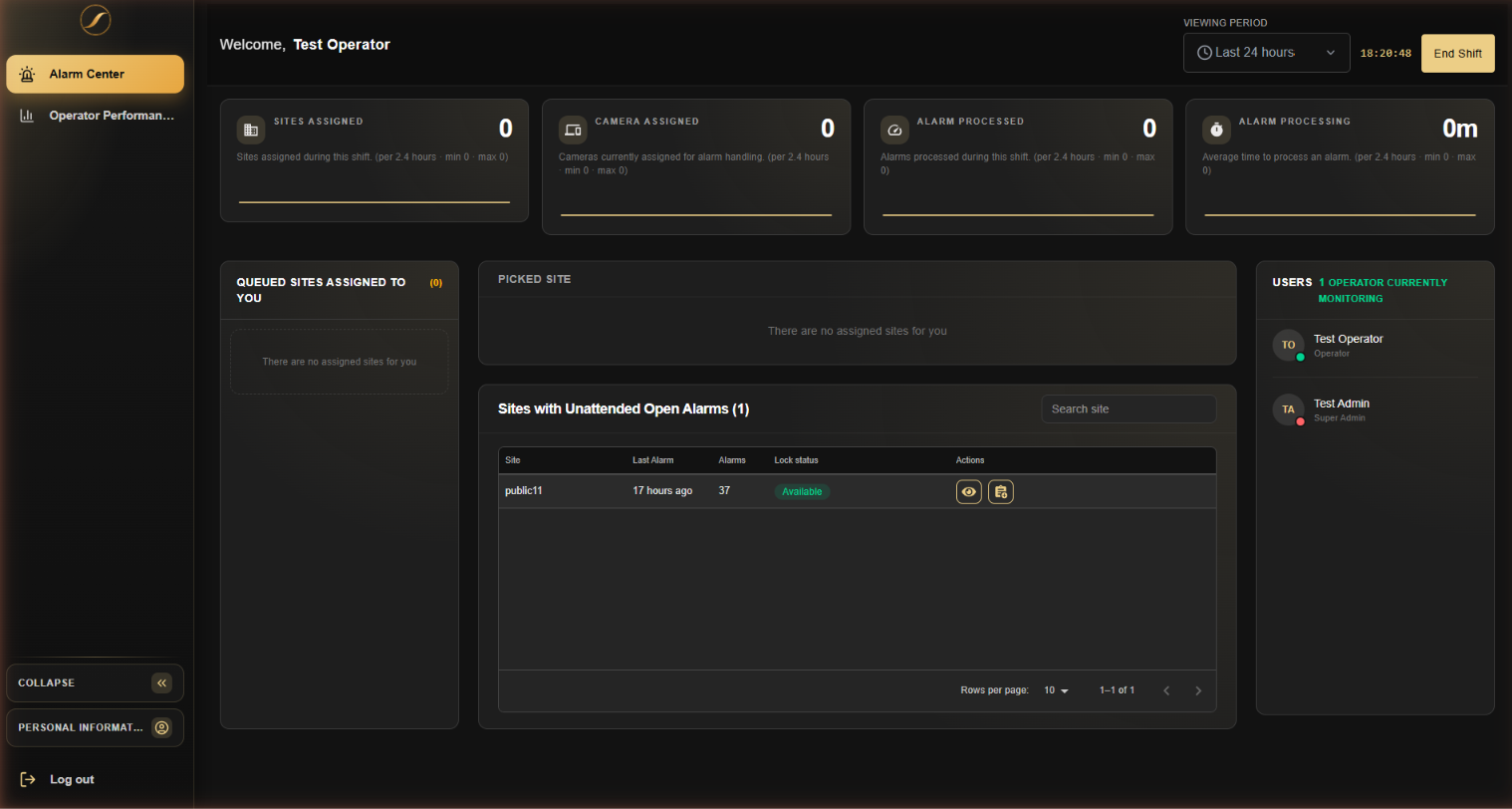Click the Alarm Processing stopwatch icon
This screenshot has height=809, width=1512.
(1216, 131)
